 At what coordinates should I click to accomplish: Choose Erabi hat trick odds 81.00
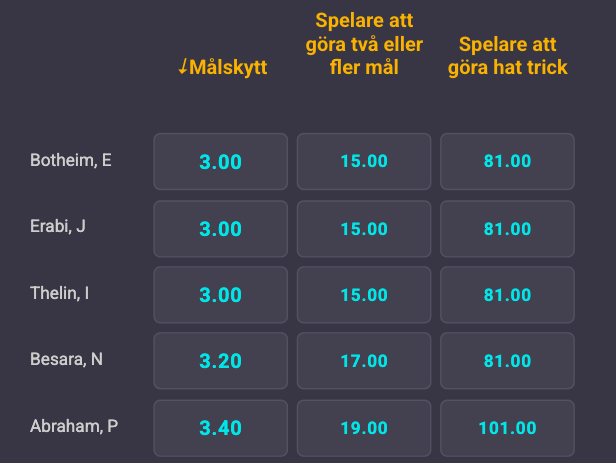tap(507, 228)
